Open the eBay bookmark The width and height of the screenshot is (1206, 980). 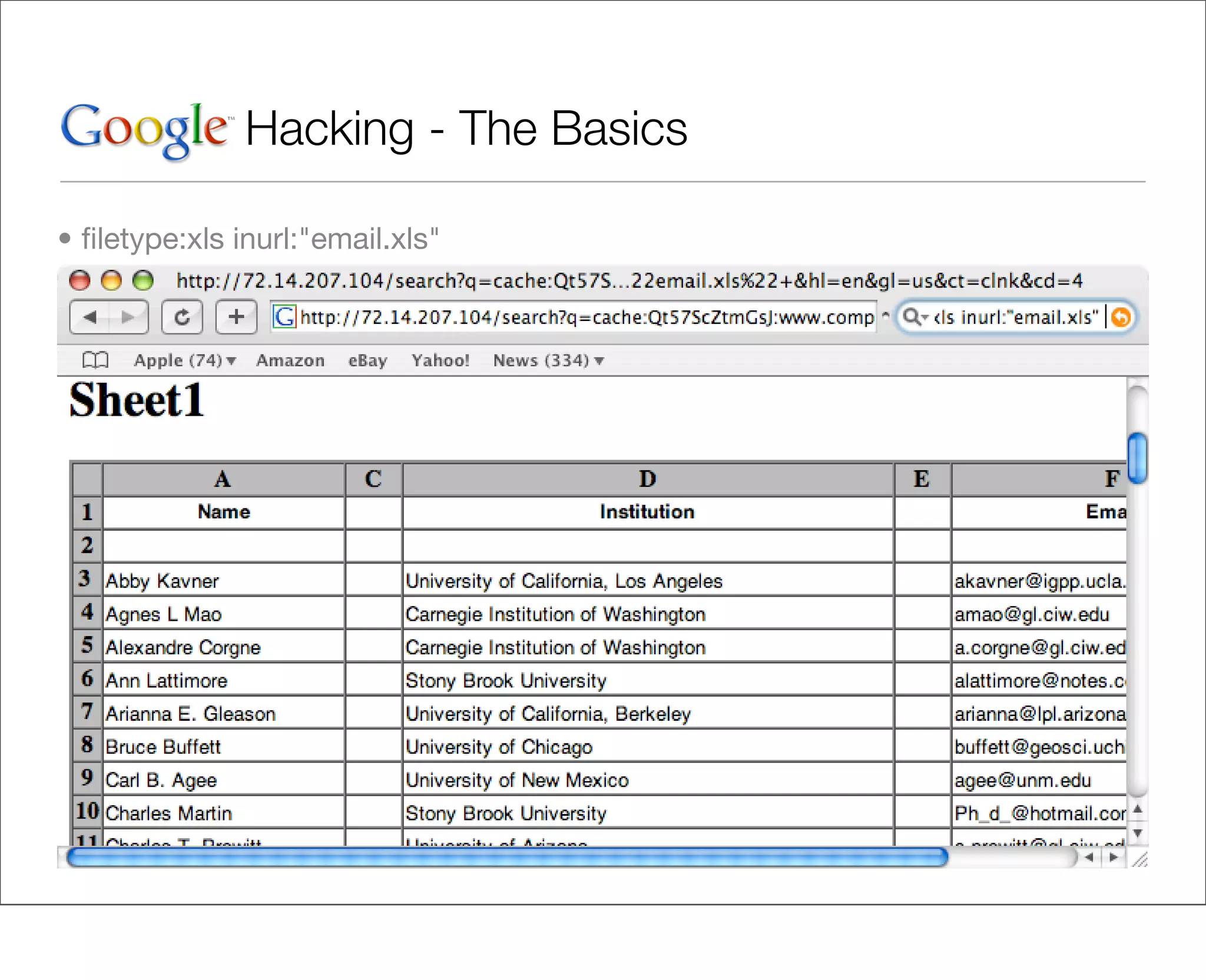368,360
